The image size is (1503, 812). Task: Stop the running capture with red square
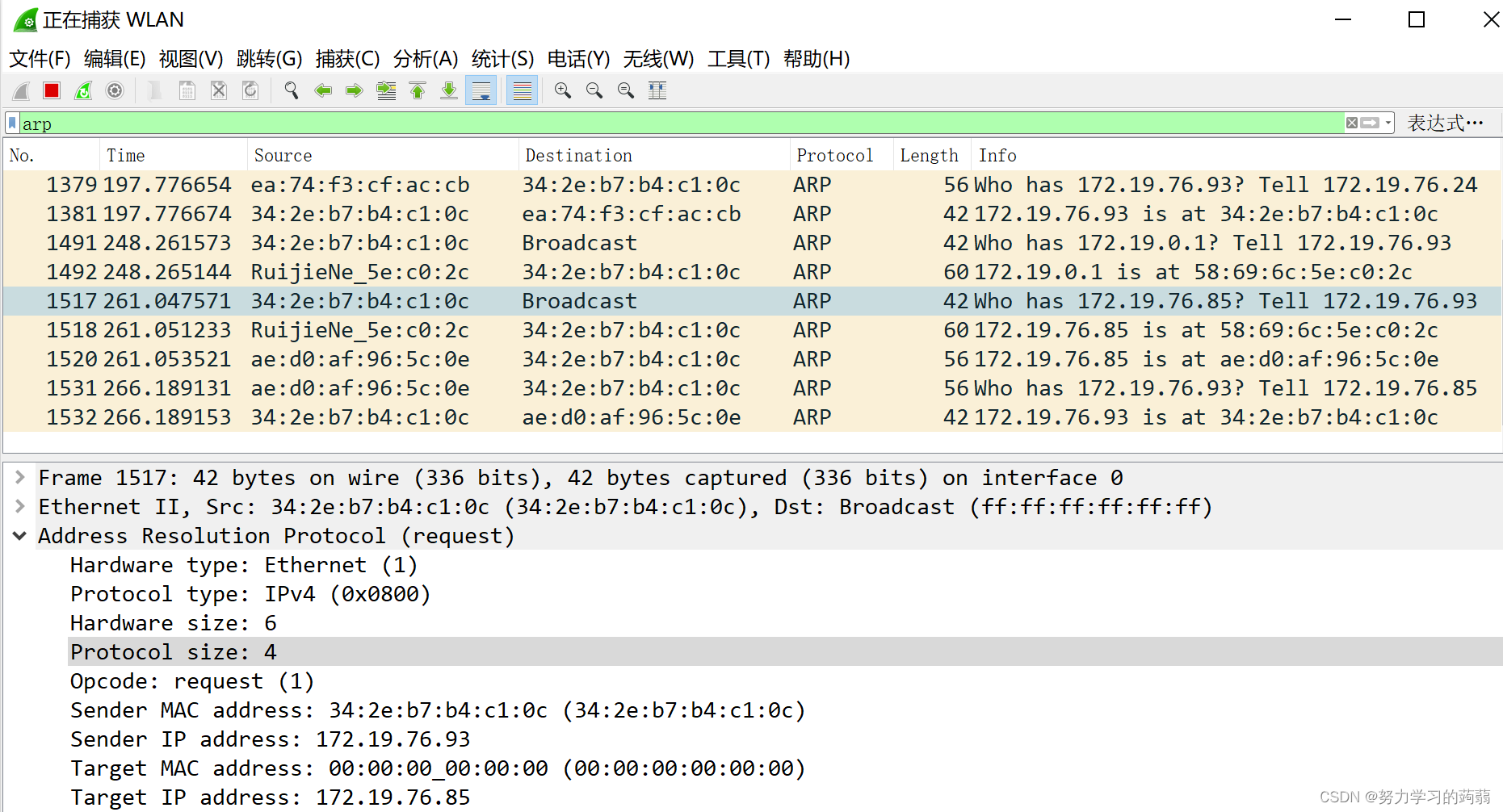tap(52, 90)
